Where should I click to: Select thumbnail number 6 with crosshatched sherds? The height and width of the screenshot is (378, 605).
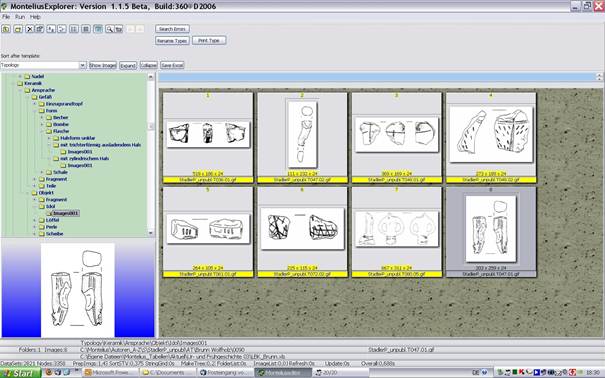(302, 232)
